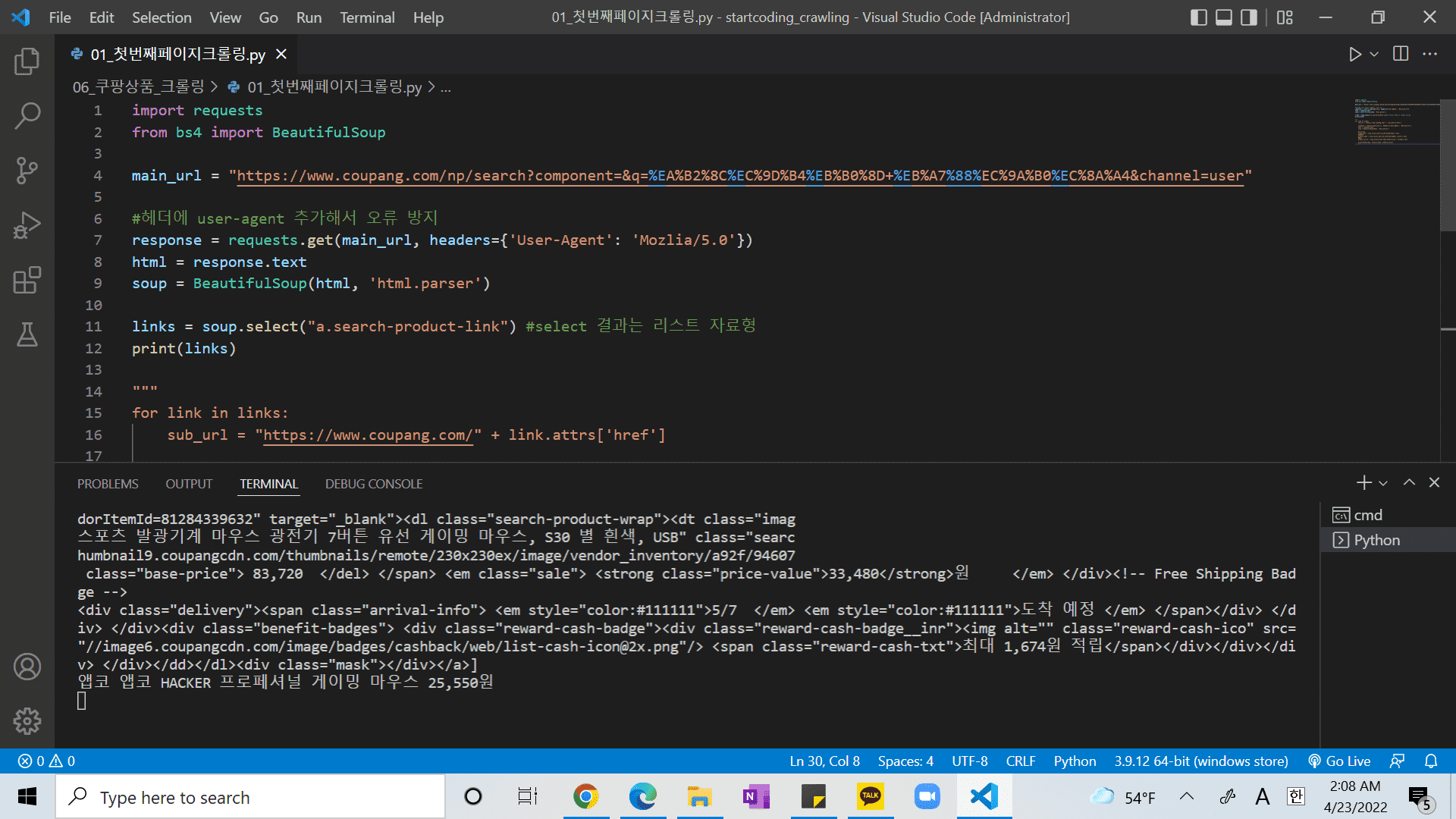Change file encoding UTF-8
This screenshot has width=1456, height=819.
click(970, 761)
